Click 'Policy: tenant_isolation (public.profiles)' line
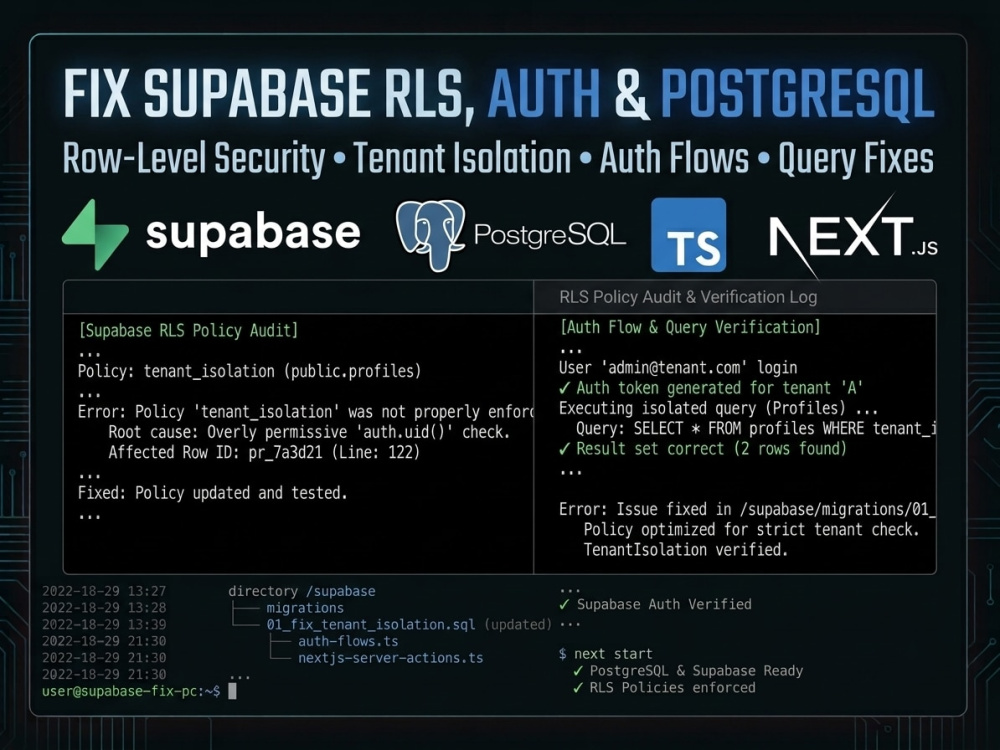The image size is (1000, 750). 249,371
